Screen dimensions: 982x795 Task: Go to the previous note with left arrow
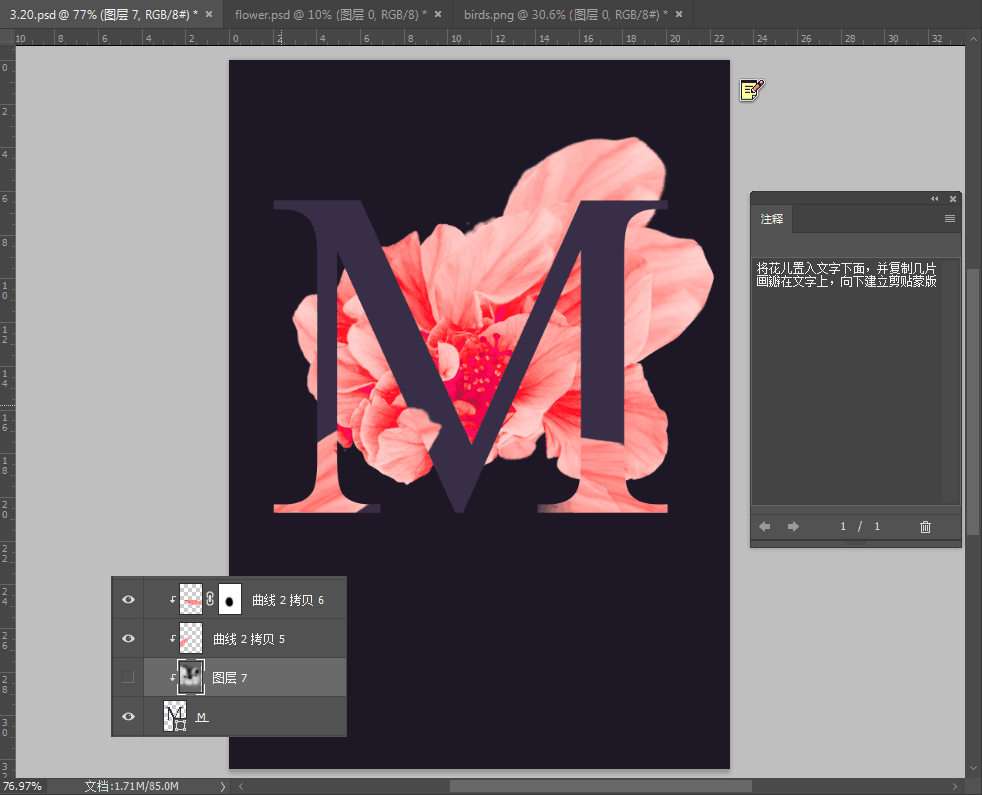[x=765, y=527]
